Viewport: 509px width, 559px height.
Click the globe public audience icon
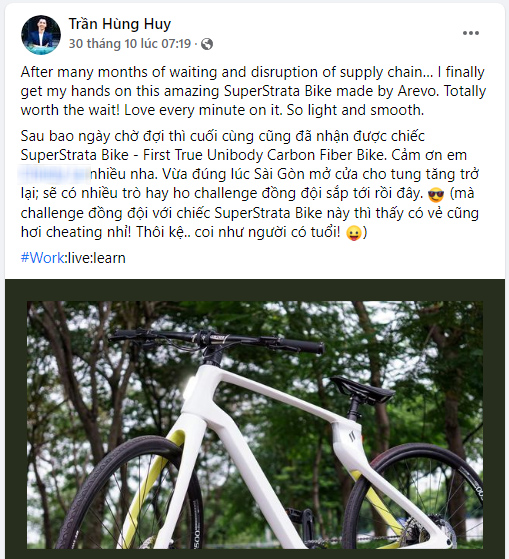tap(207, 44)
